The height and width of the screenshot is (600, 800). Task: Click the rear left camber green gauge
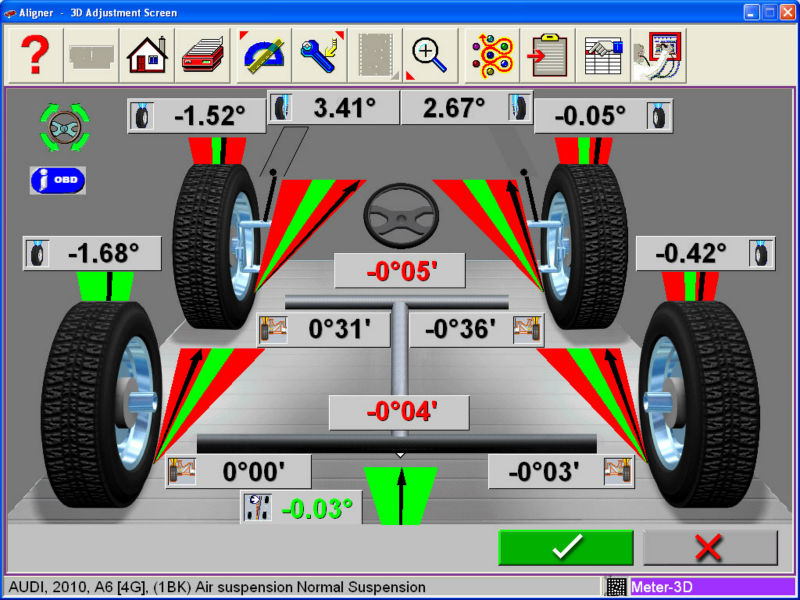(106, 286)
